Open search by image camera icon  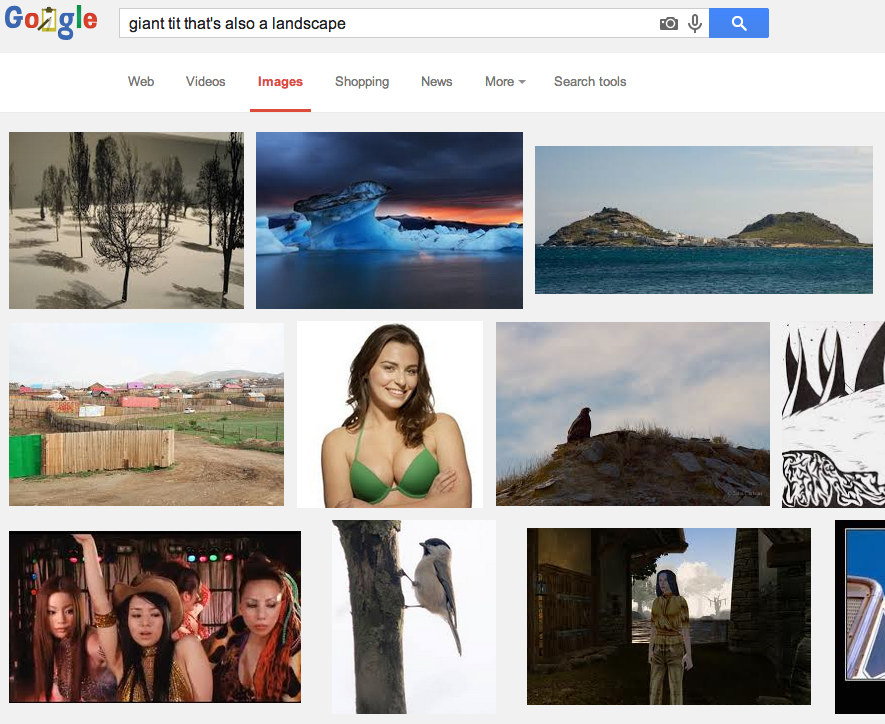coord(669,23)
